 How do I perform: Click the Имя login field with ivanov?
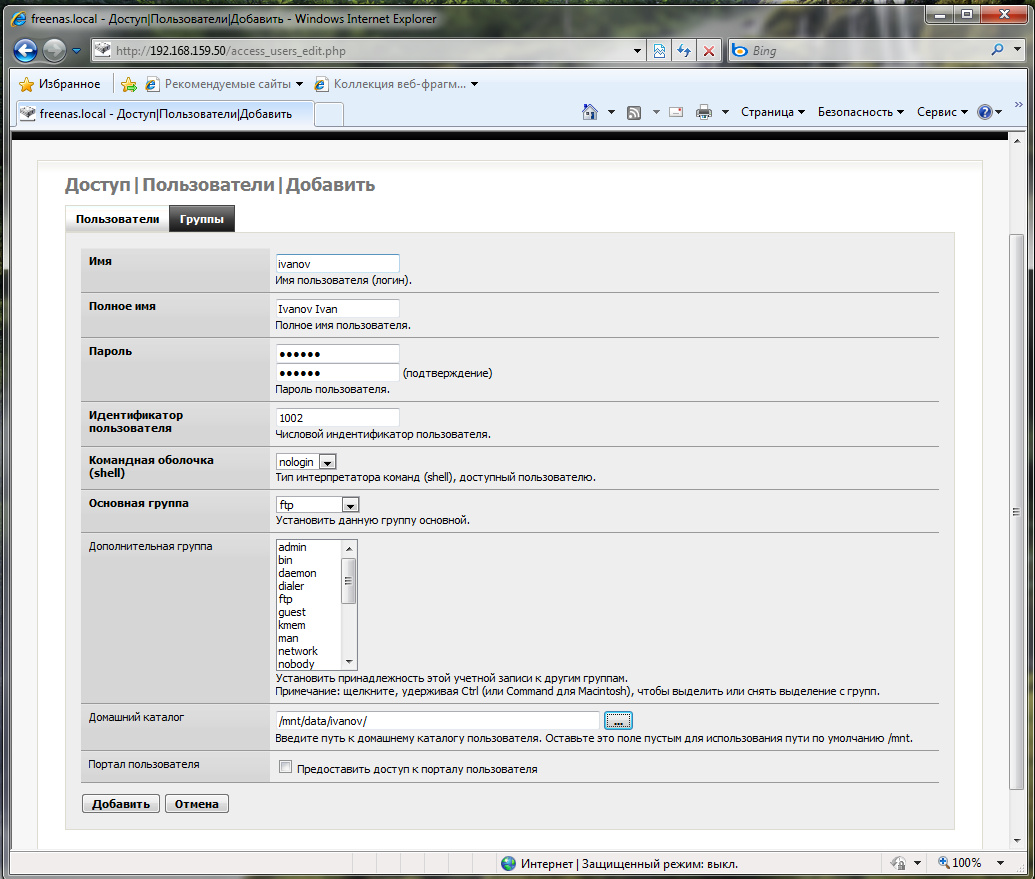(337, 263)
